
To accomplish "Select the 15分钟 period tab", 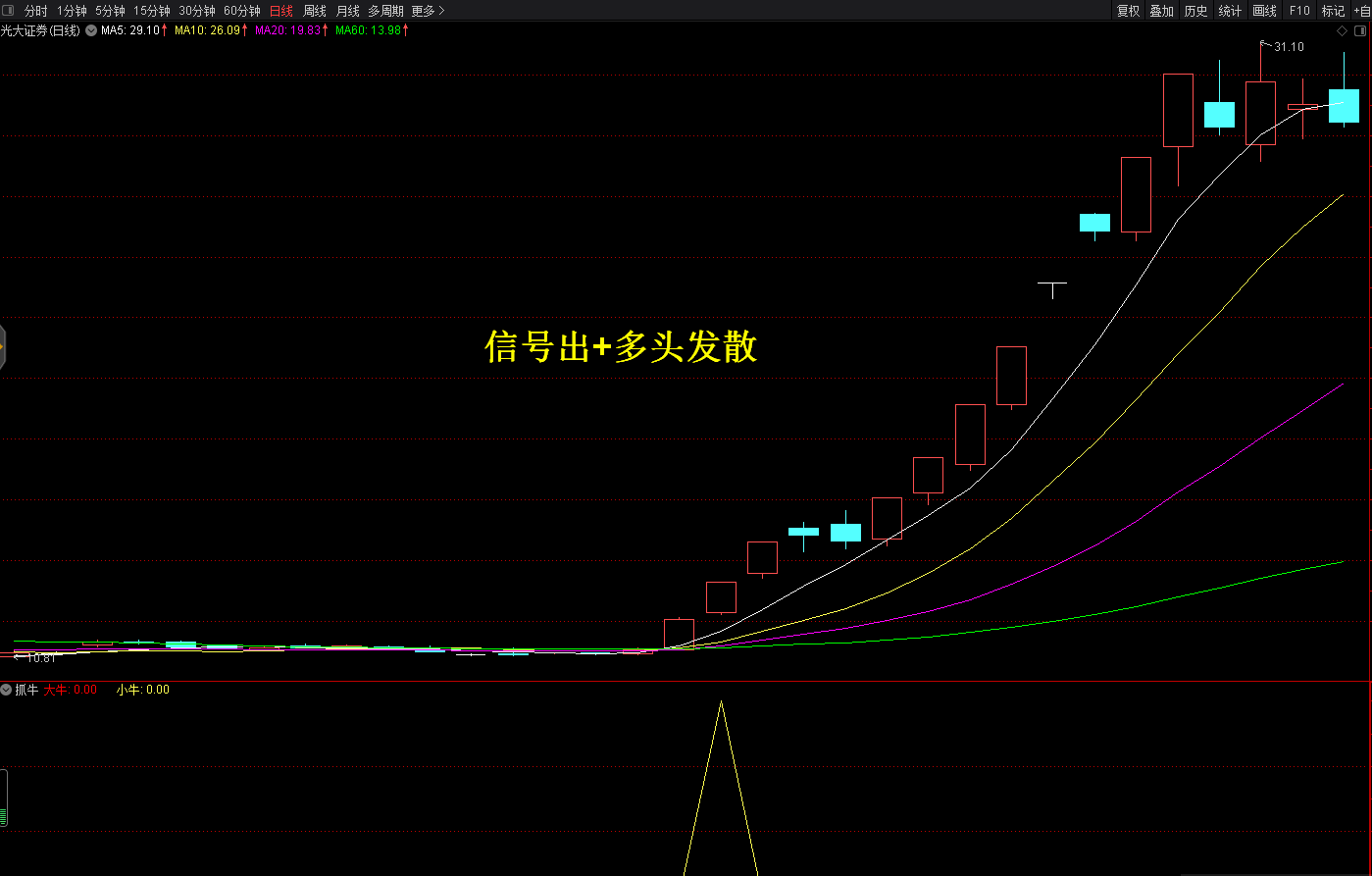I will coord(152,11).
